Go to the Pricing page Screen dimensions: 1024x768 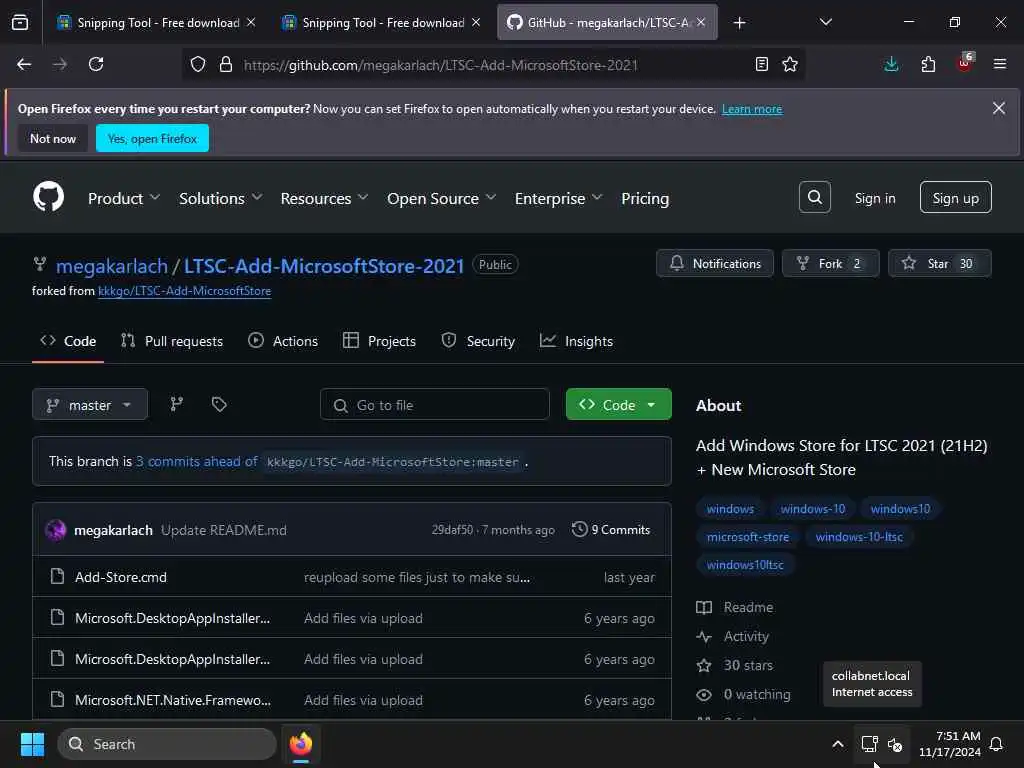point(645,199)
